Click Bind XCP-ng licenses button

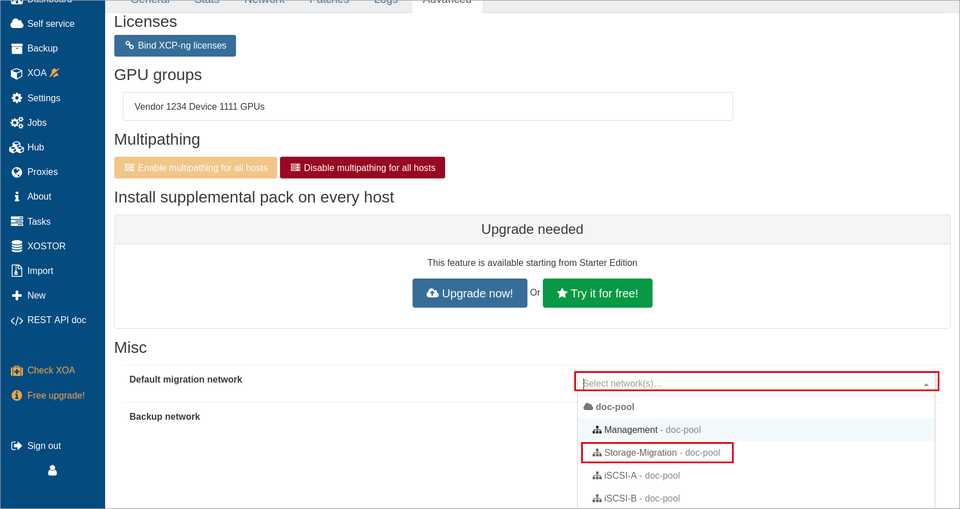(x=175, y=45)
